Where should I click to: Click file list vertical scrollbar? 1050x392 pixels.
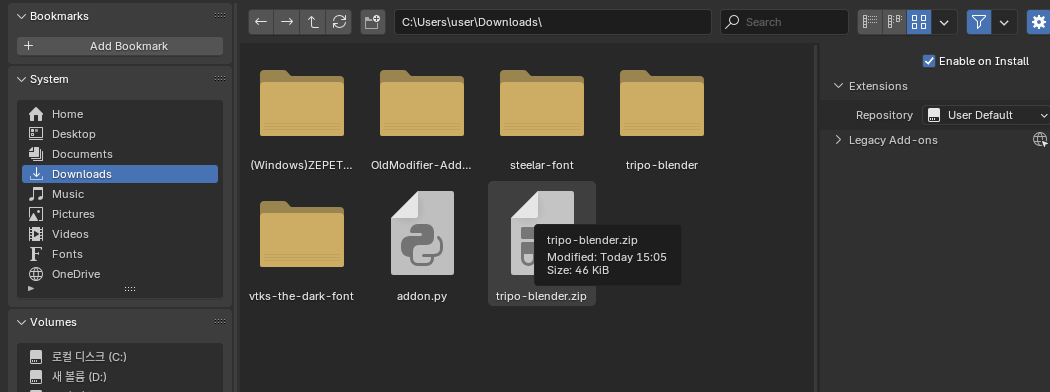(x=815, y=218)
